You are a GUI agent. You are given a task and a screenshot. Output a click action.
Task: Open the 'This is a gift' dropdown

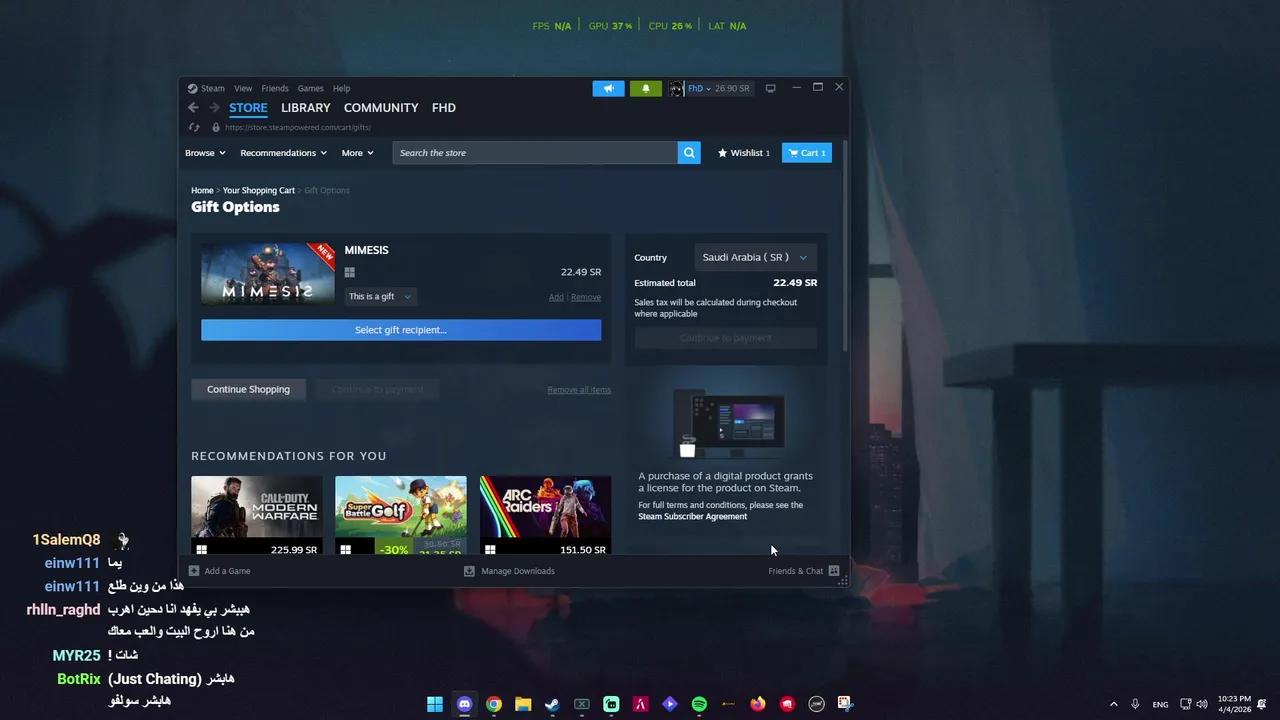tap(379, 296)
